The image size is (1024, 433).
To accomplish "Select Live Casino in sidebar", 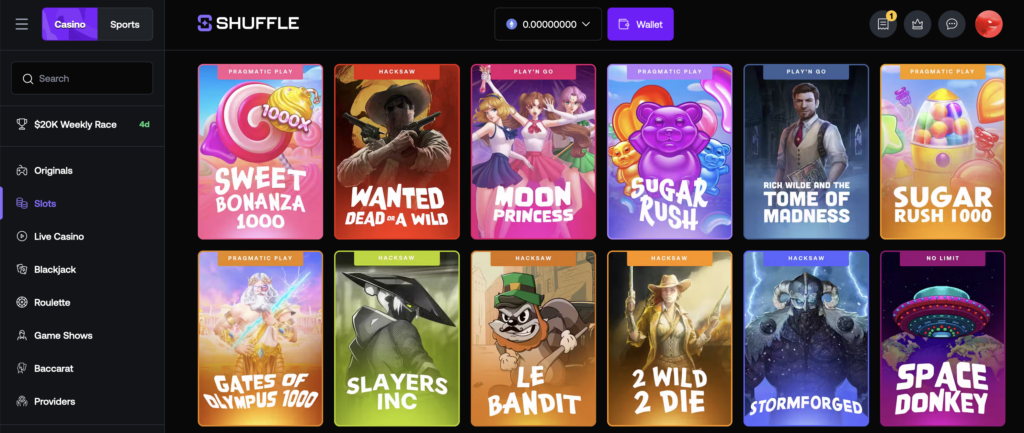I will (x=59, y=236).
